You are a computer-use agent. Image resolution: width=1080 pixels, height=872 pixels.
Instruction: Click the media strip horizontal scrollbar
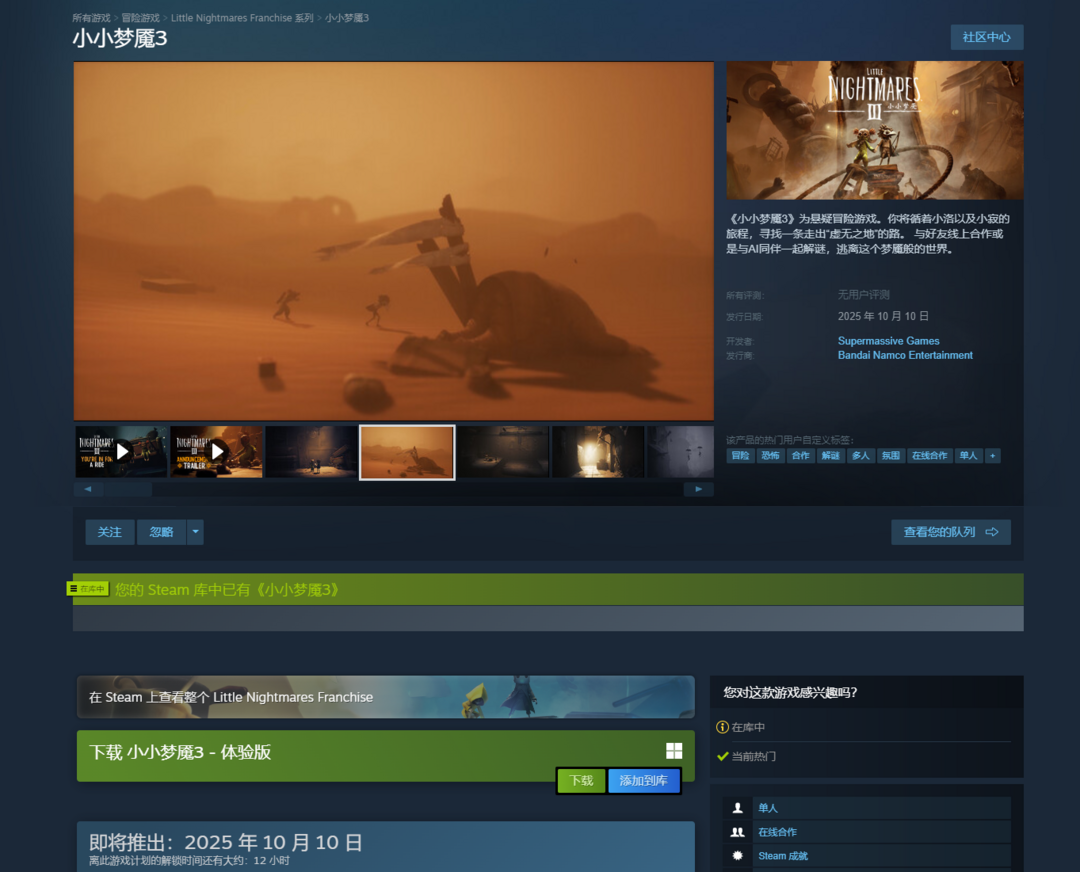[128, 489]
